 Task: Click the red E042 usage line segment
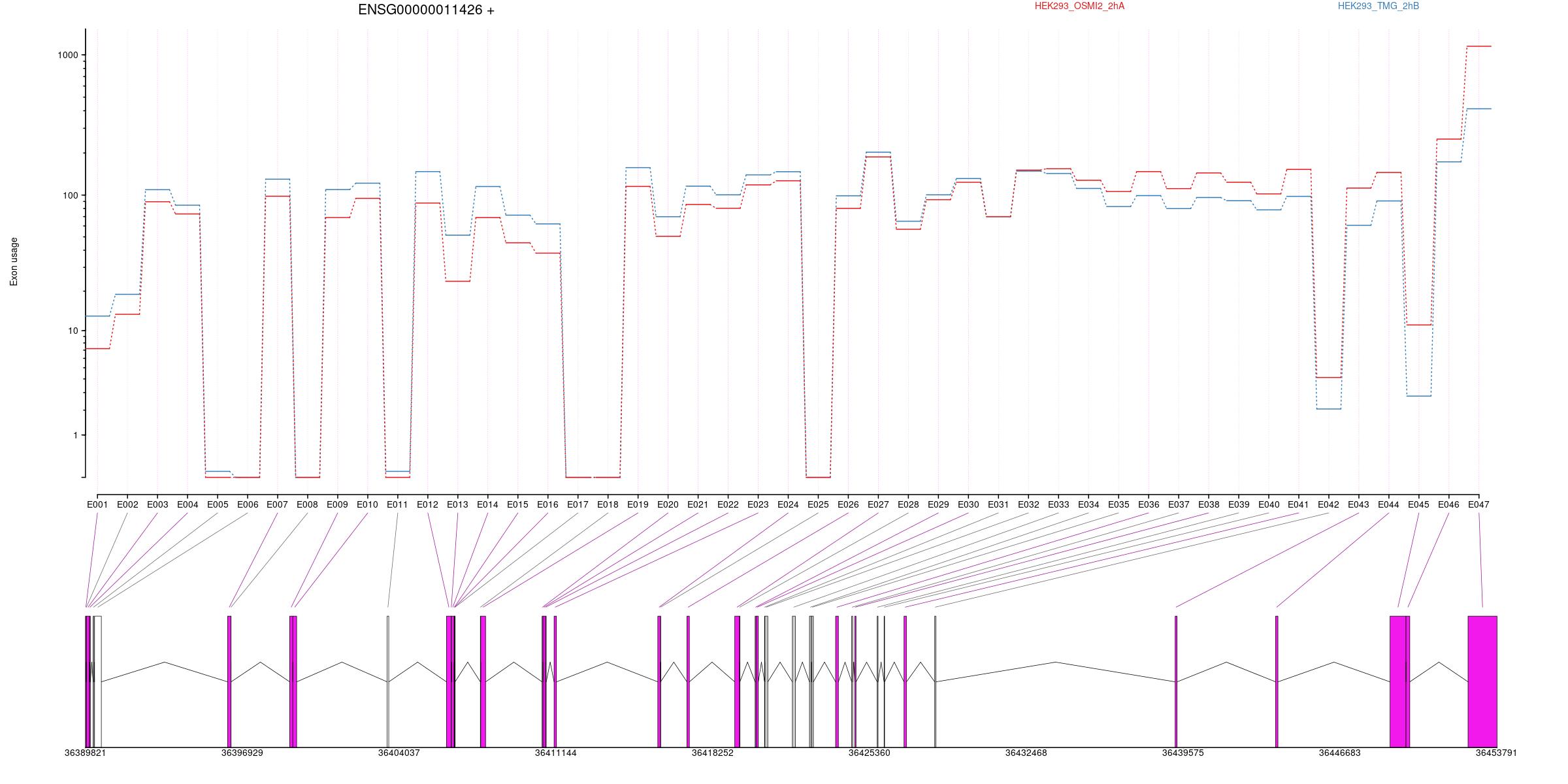(1328, 378)
